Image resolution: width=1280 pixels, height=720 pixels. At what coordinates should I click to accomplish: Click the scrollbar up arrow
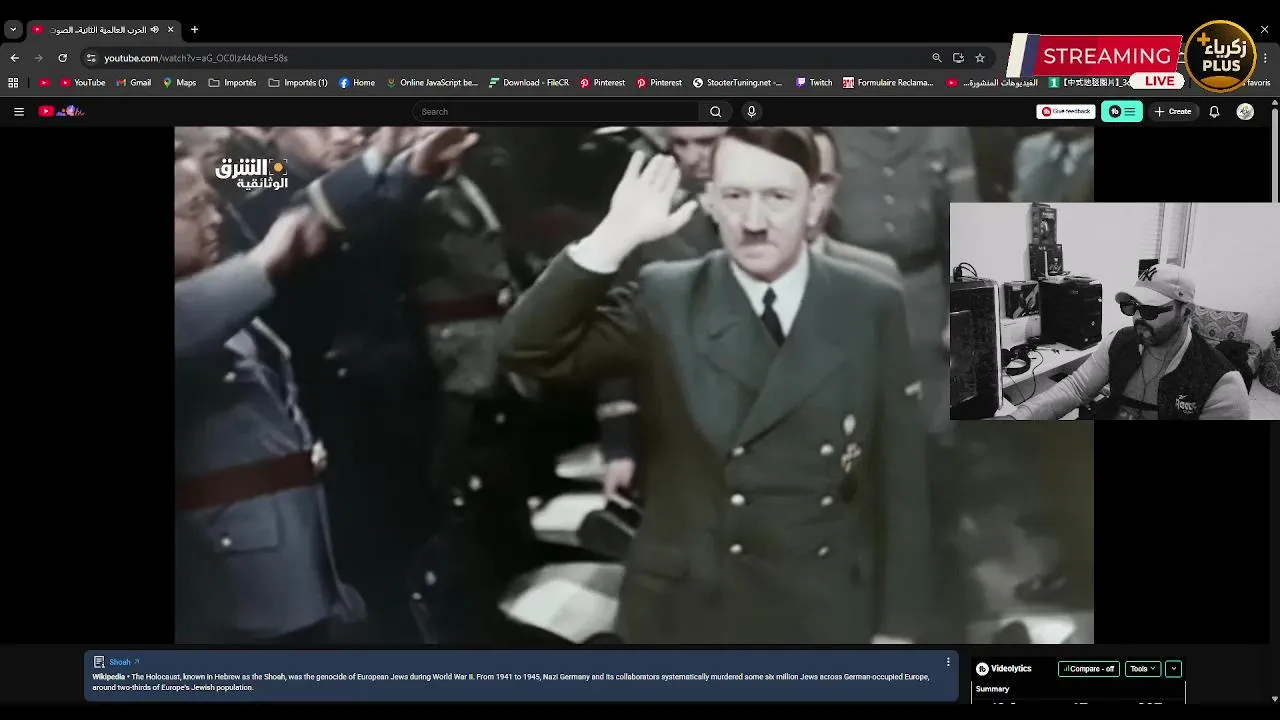1274,102
